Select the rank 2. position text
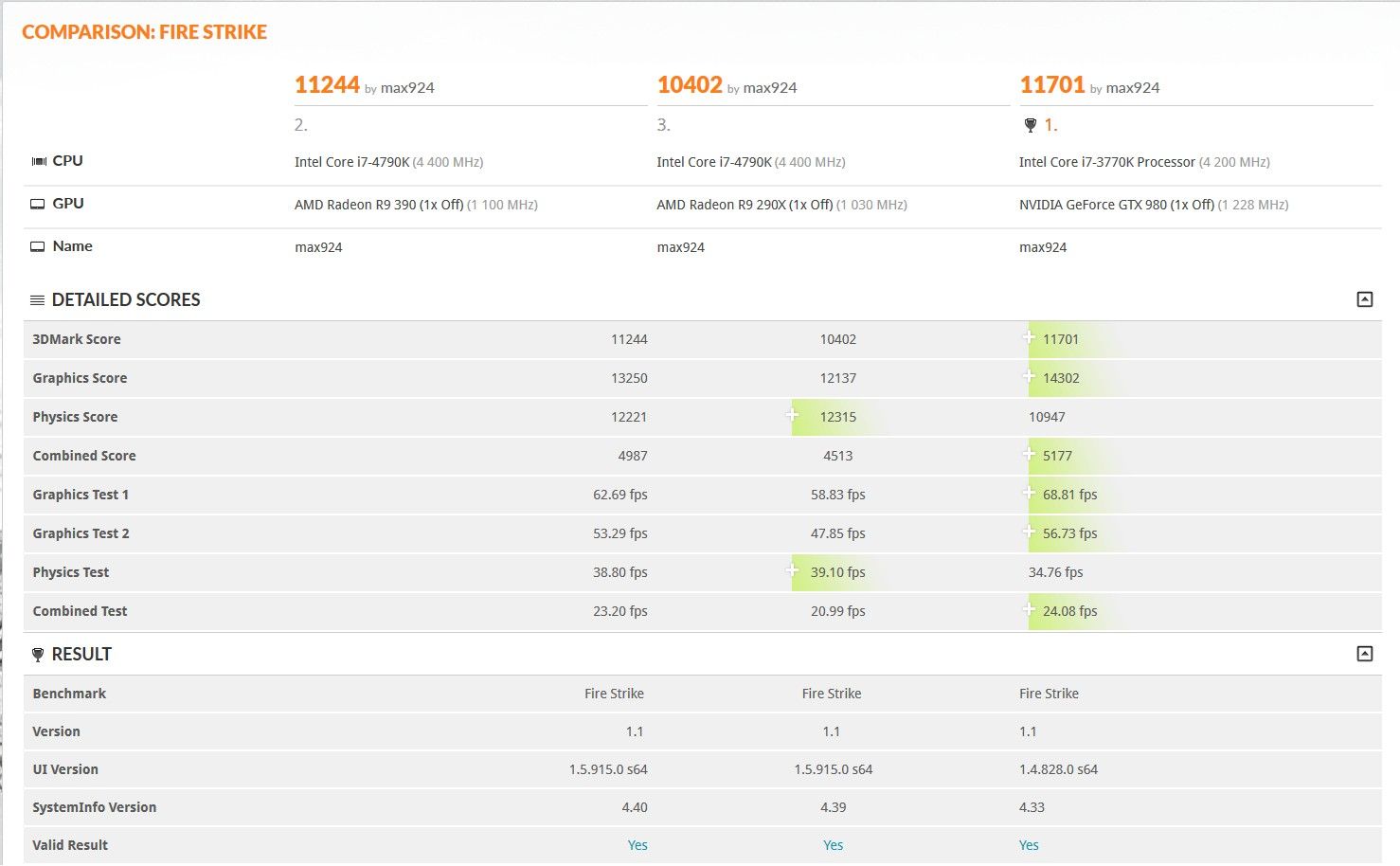This screenshot has width=1400, height=866. click(x=301, y=125)
